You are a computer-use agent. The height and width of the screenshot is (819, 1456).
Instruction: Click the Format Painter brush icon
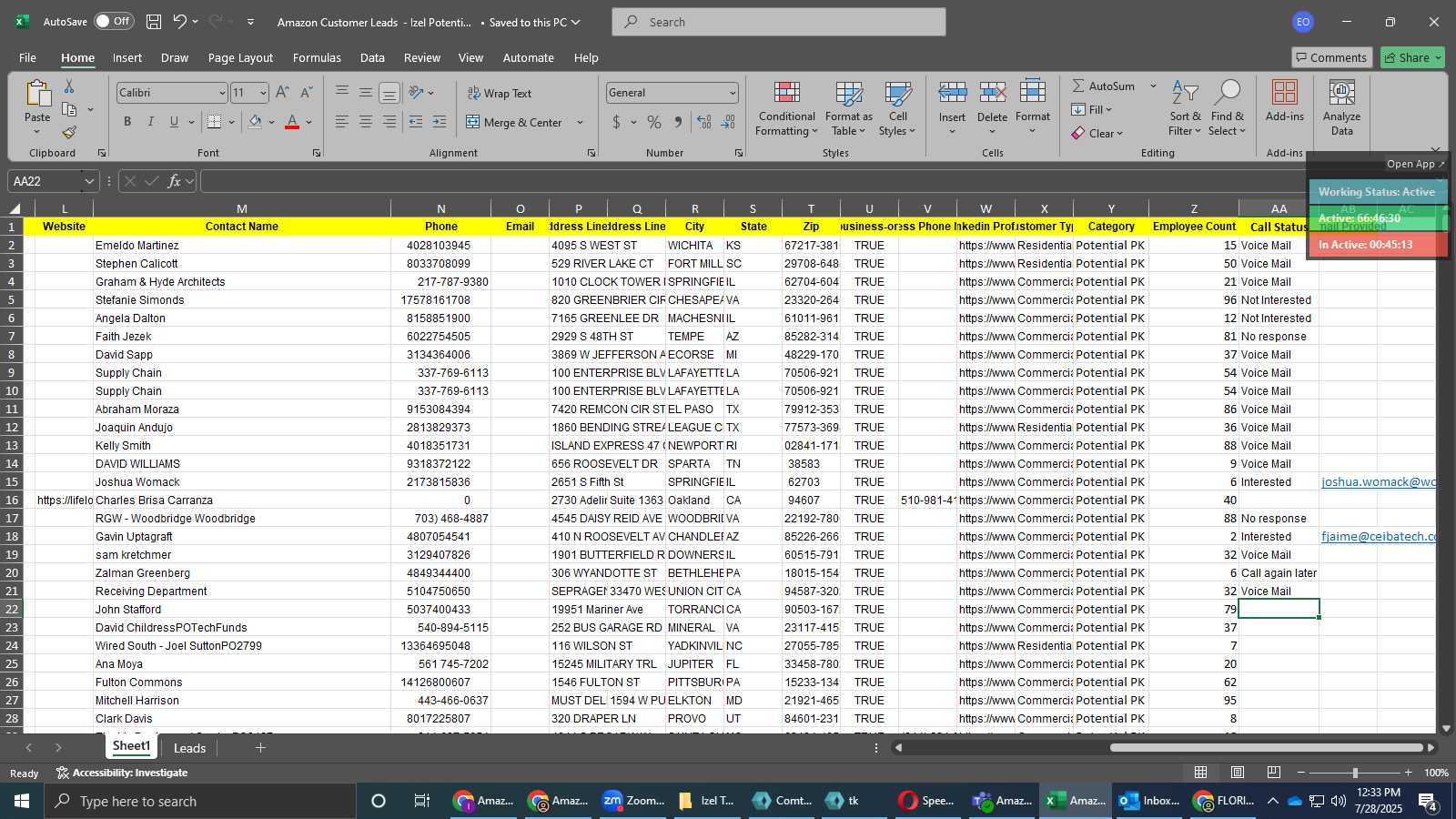[x=69, y=133]
